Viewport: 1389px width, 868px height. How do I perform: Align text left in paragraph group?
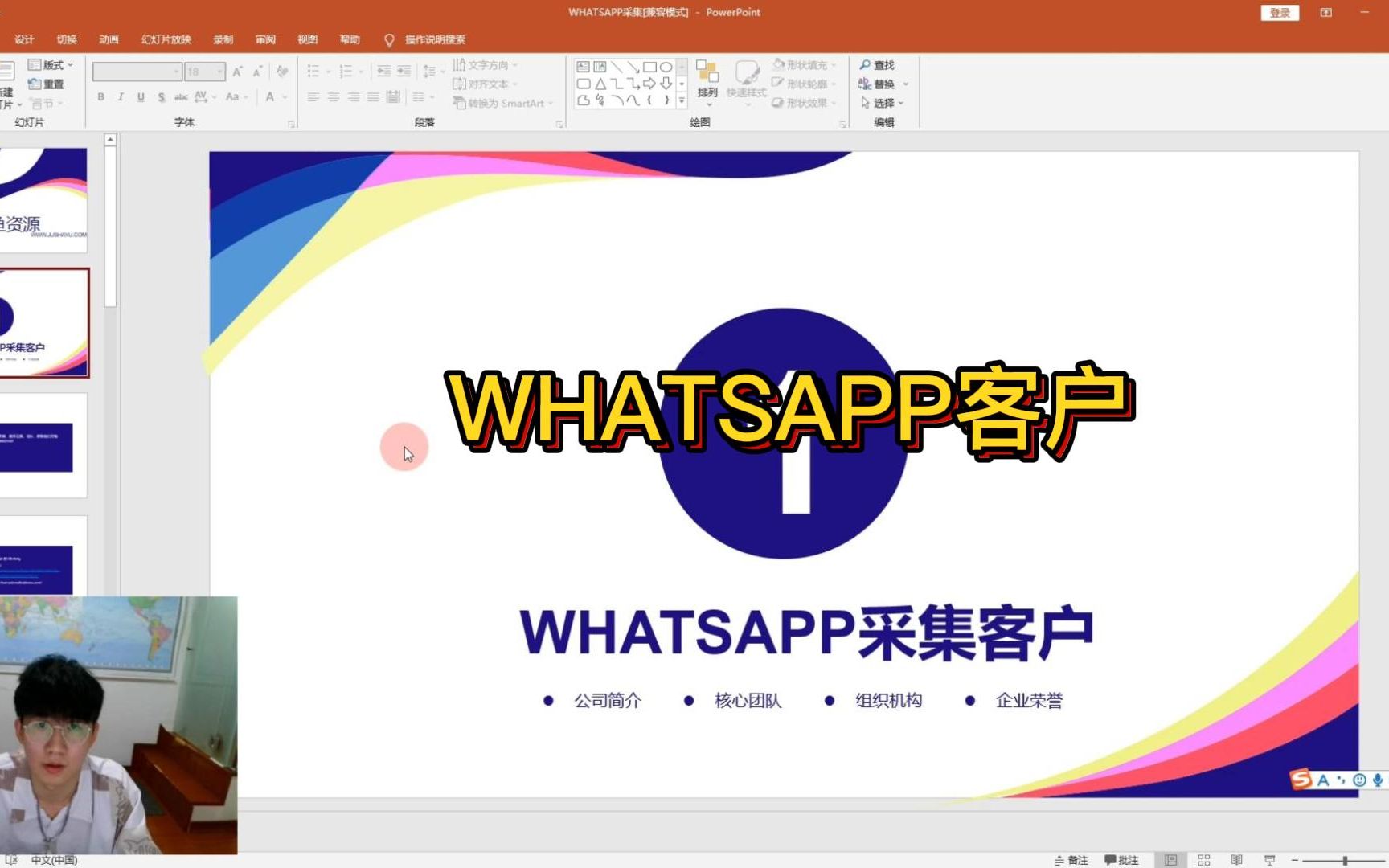pos(313,96)
